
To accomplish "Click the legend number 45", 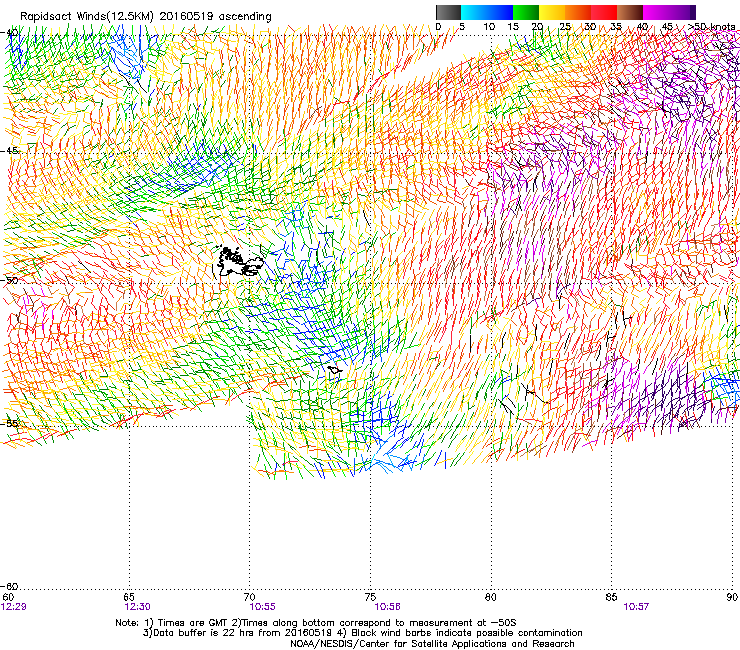I will click(x=667, y=27).
